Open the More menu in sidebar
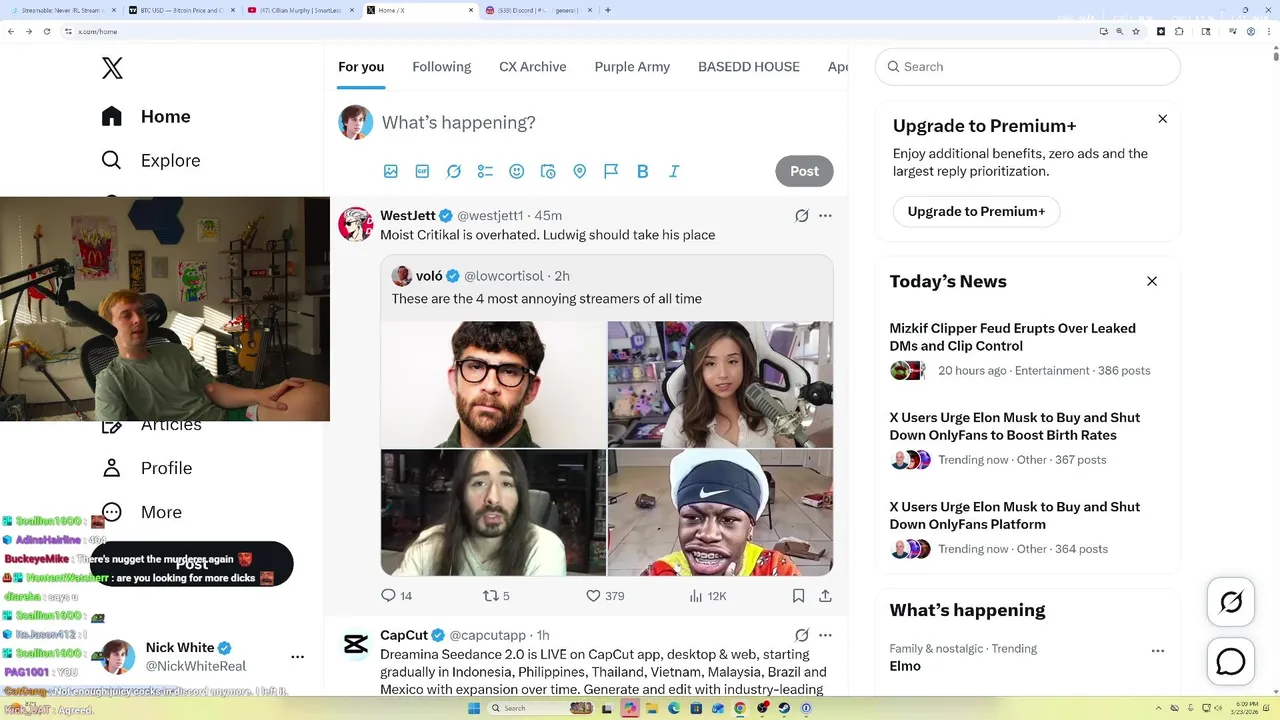This screenshot has width=1280, height=720. (142, 512)
